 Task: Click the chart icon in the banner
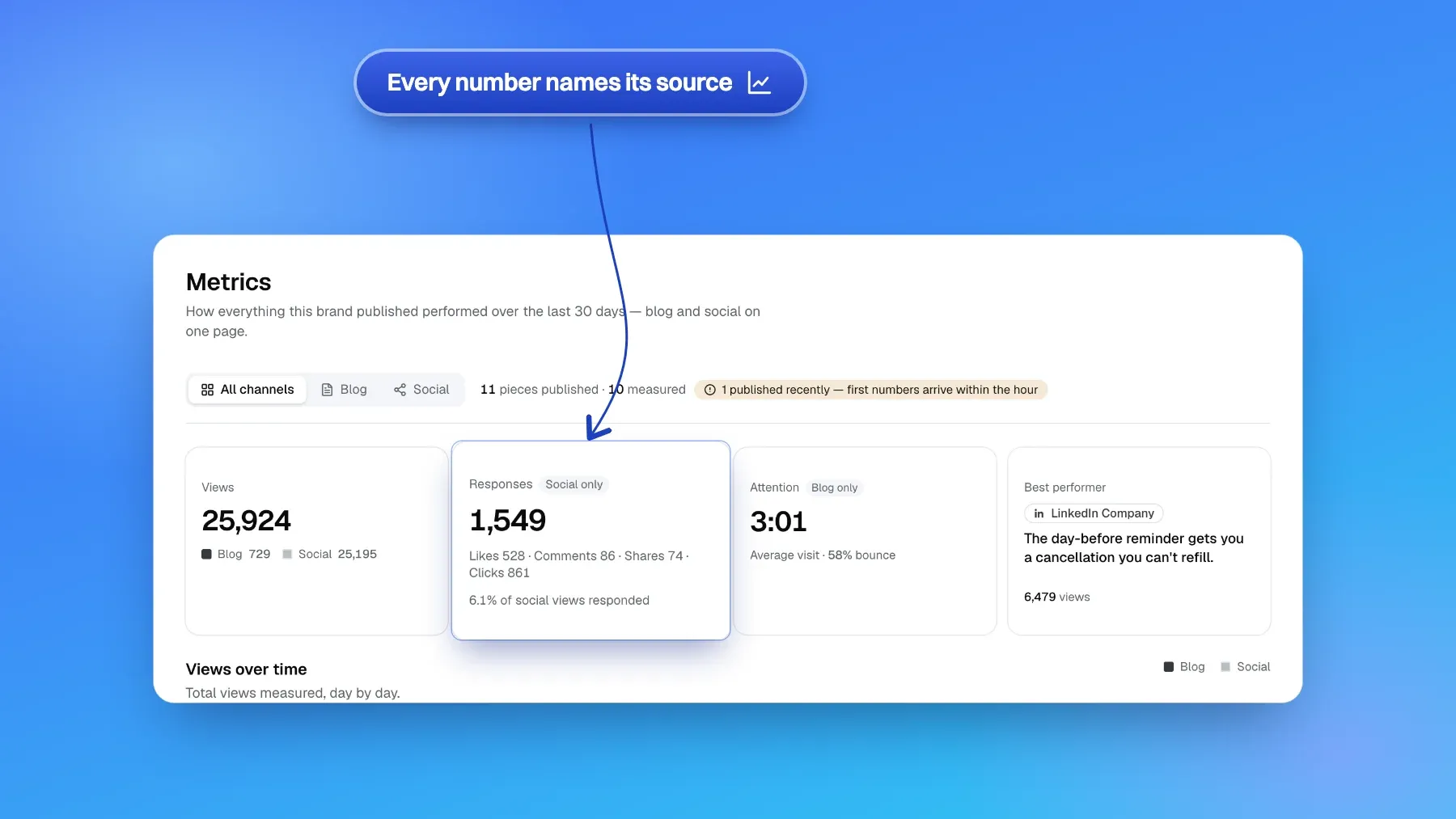tap(760, 82)
